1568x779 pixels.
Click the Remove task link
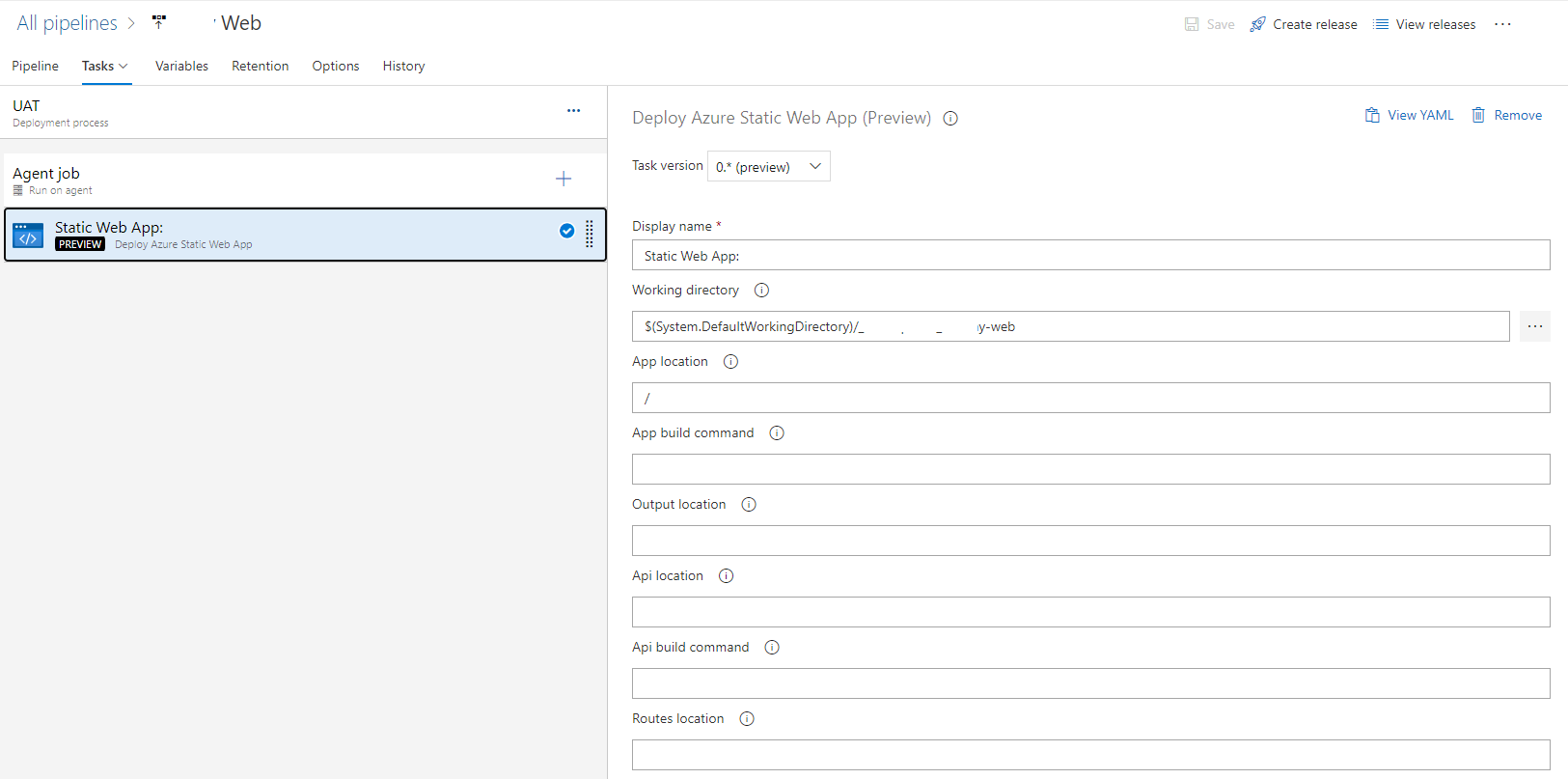tap(1518, 115)
